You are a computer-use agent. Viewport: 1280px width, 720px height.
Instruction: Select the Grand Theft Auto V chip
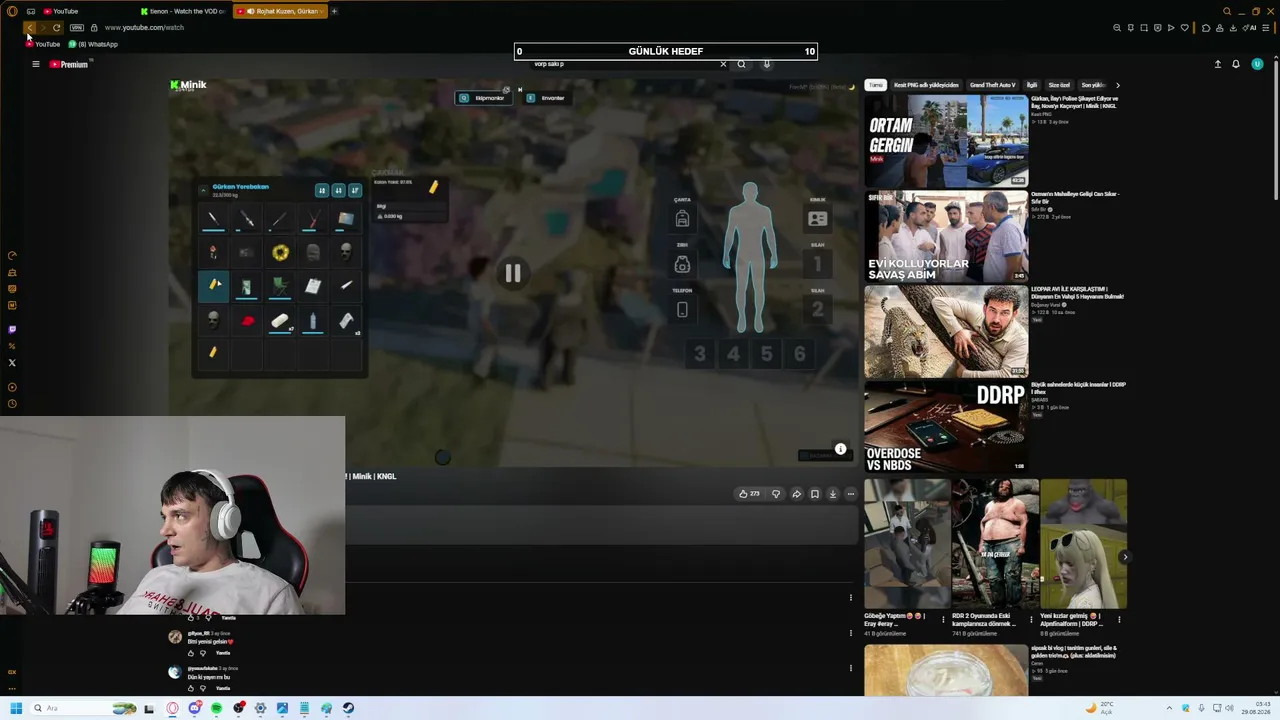(x=992, y=85)
